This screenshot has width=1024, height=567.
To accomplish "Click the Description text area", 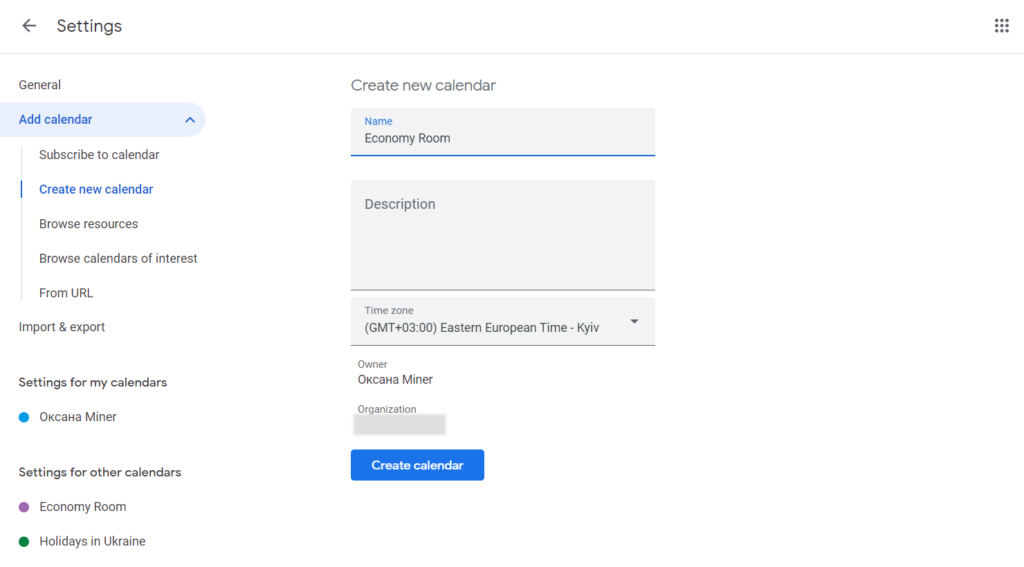I will click(503, 235).
